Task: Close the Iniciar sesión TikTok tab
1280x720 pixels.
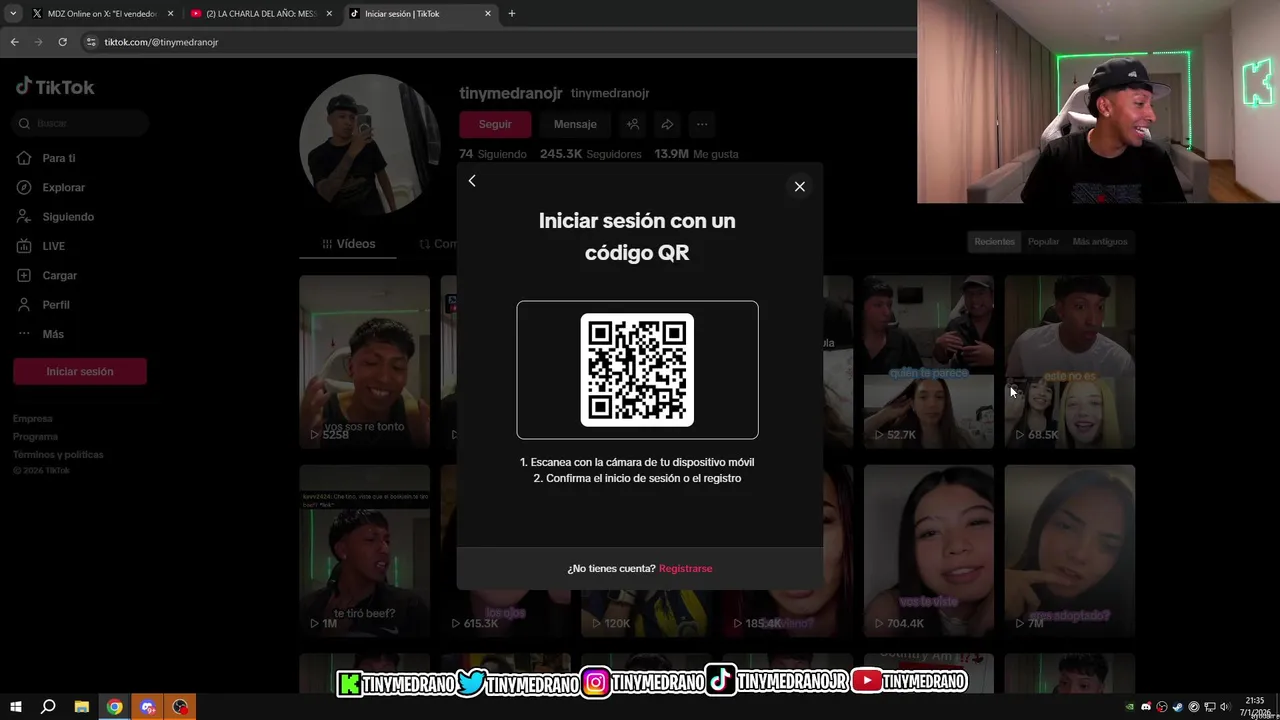Action: point(488,14)
